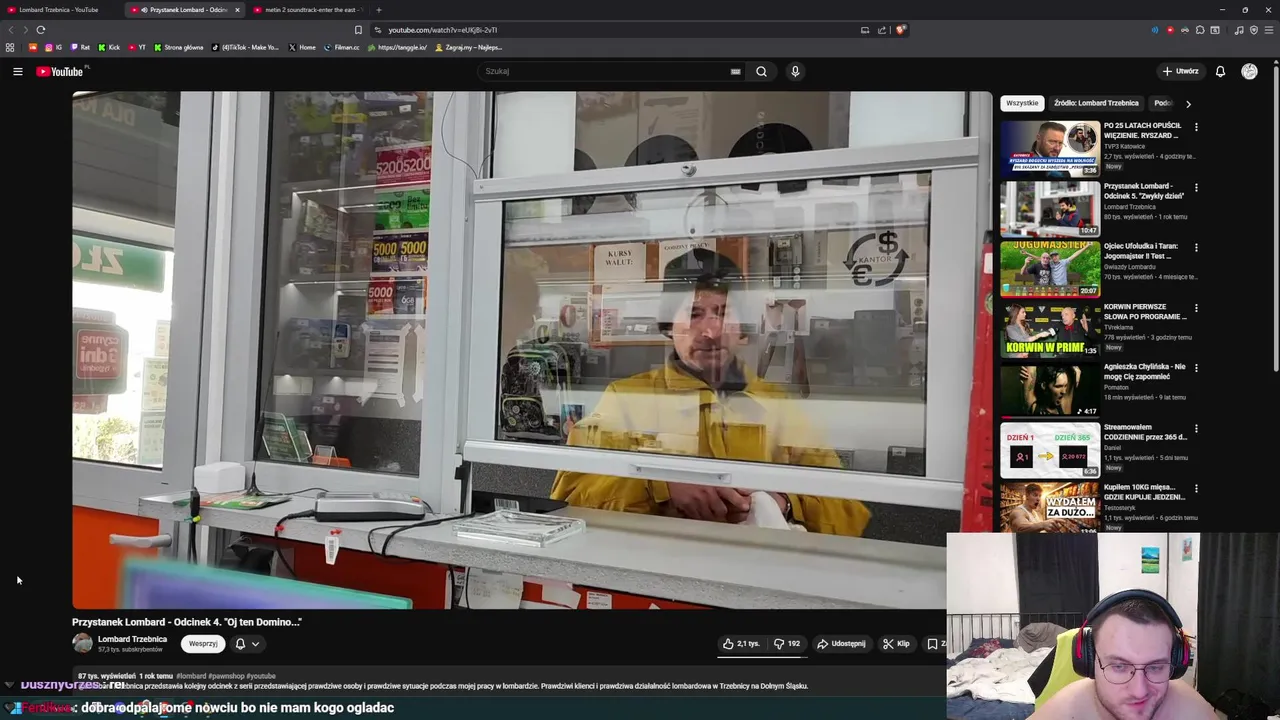Open options for Kupiłem 10KG mięsa video
The width and height of the screenshot is (1280, 720).
point(1196,488)
